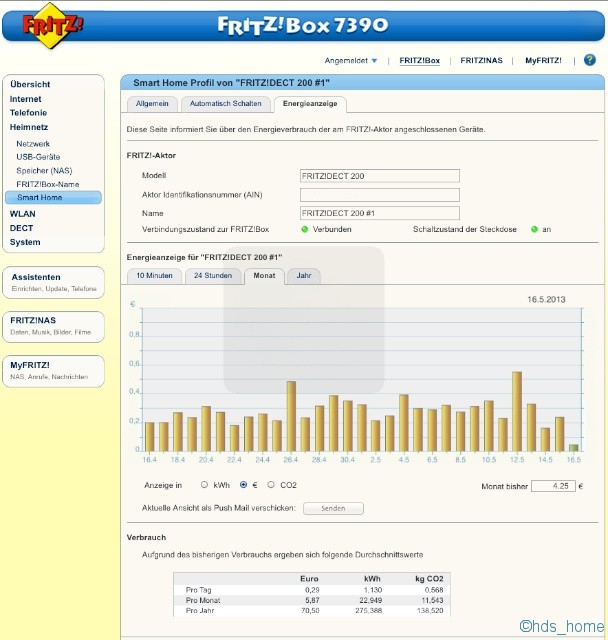Open the System menu
This screenshot has height=640, width=608.
[25, 242]
